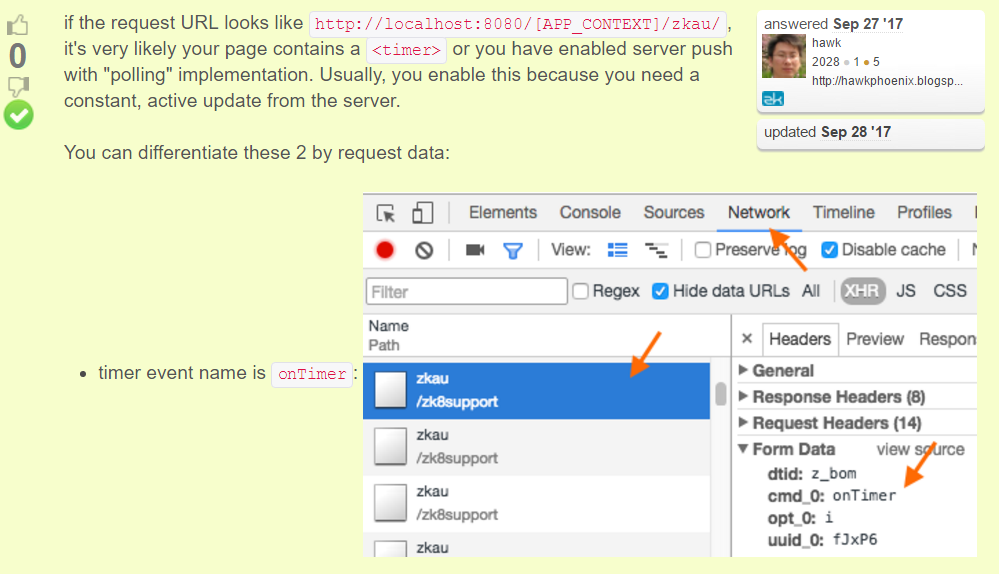1004x574 pixels.
Task: Click the ZK badge icon under avatar
Action: click(773, 99)
